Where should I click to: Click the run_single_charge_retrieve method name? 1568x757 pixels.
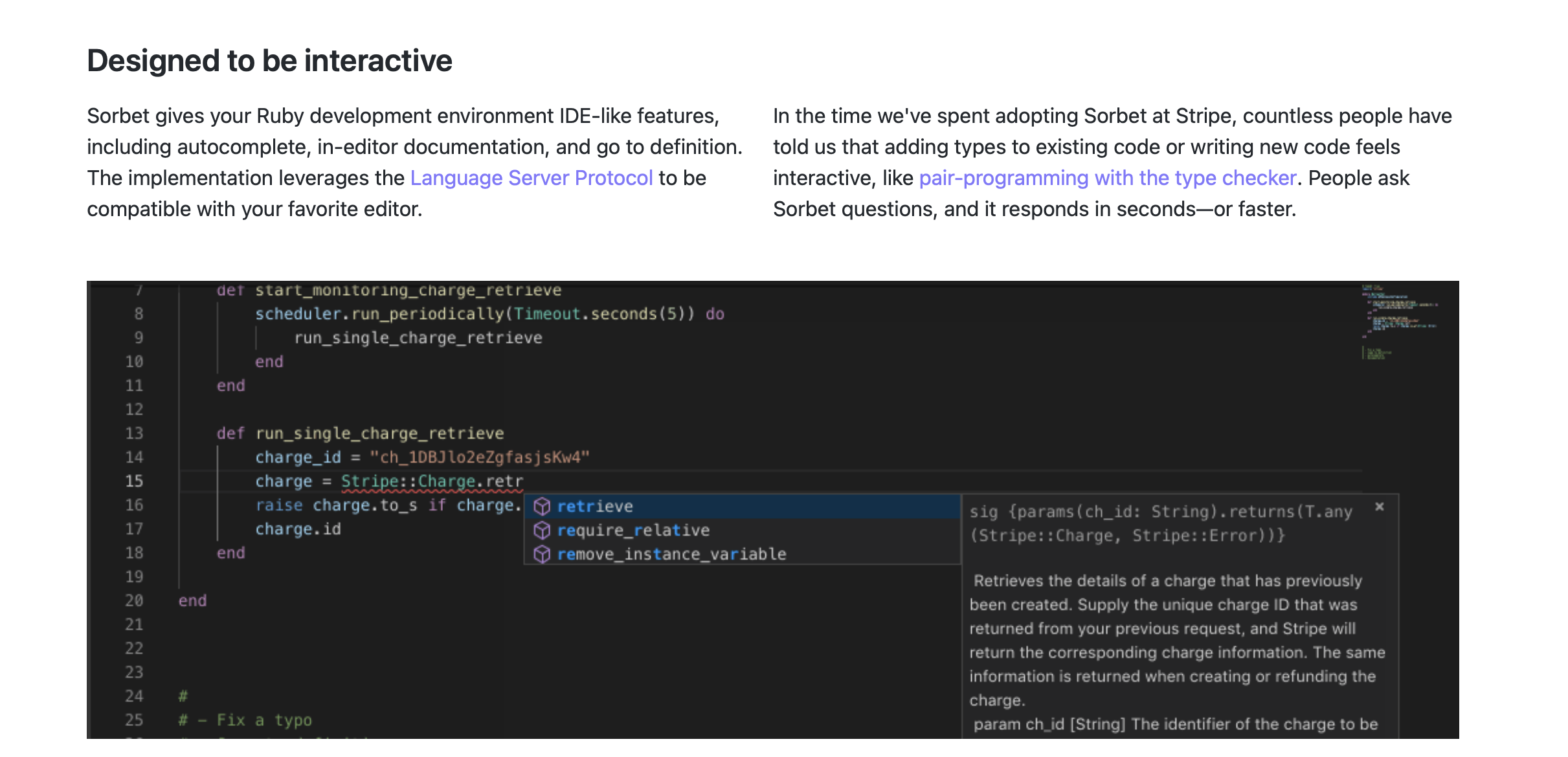(381, 433)
